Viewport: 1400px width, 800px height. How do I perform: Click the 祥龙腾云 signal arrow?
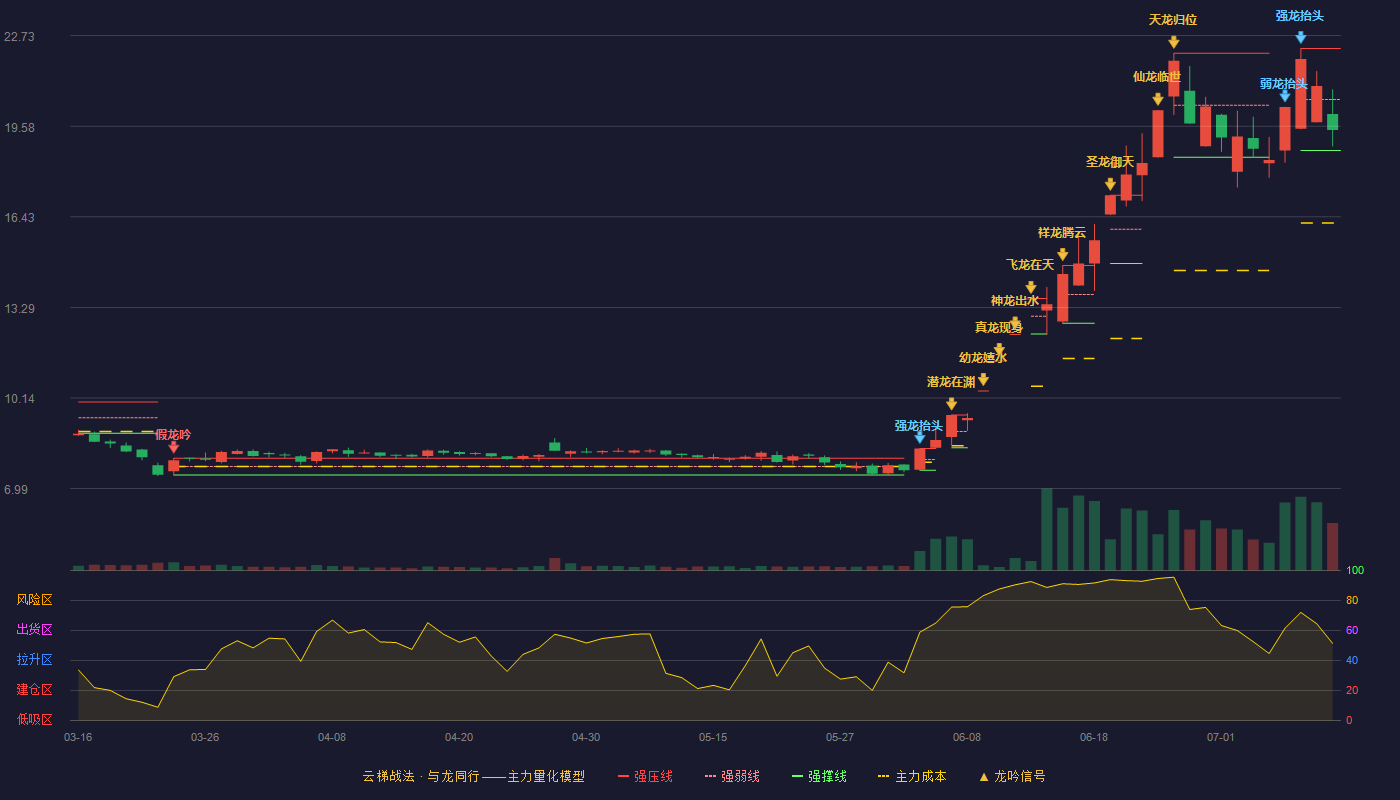click(1062, 255)
